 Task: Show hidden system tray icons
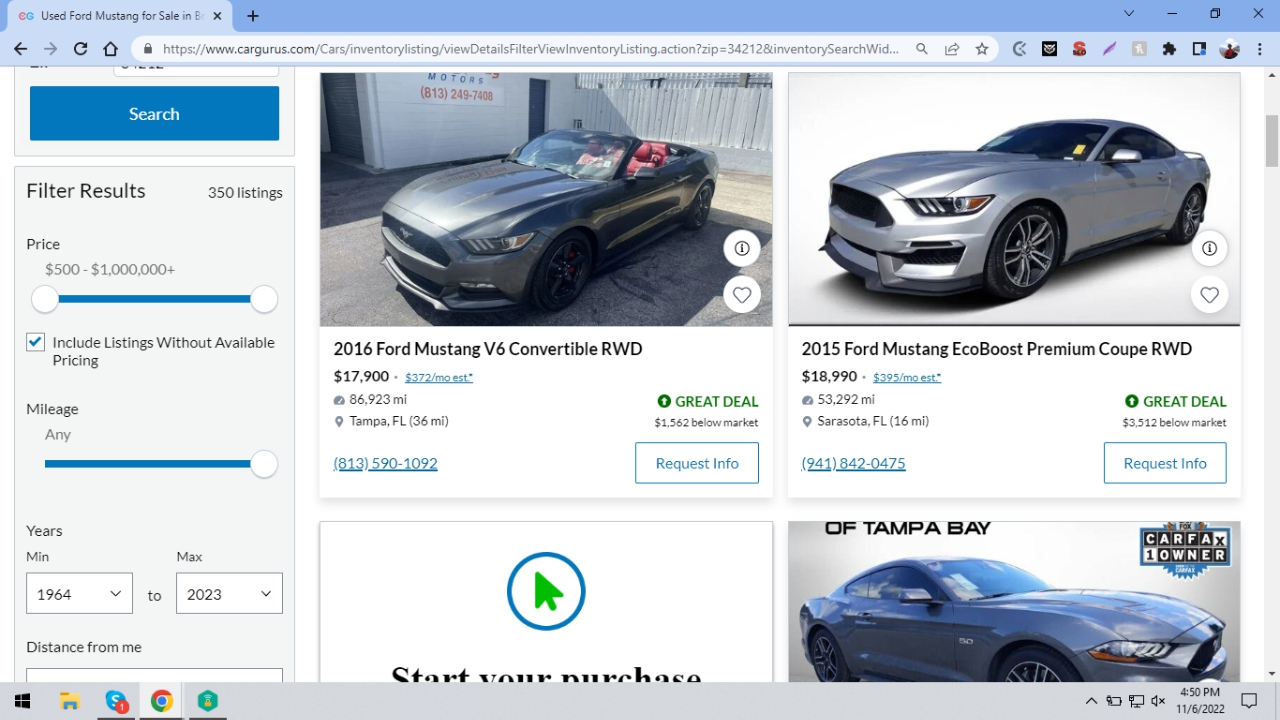[x=1091, y=701]
